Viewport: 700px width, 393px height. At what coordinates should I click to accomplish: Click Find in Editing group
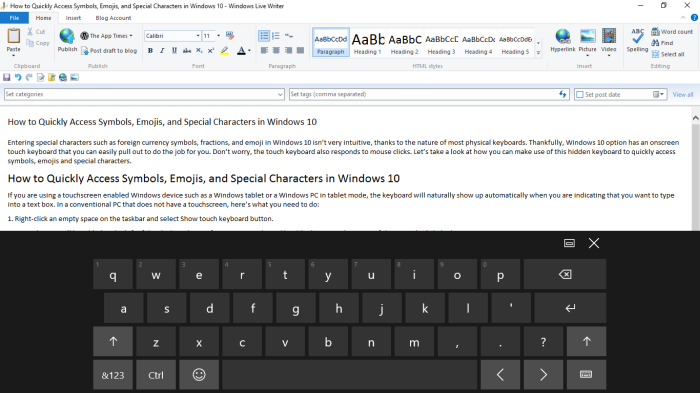point(662,43)
